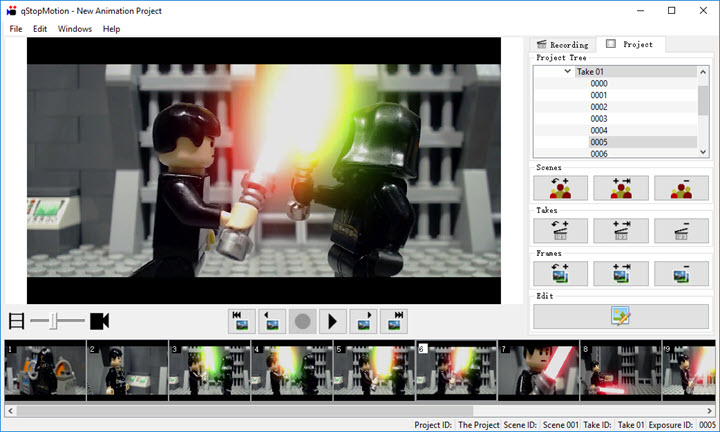Click the qStopMotion app icon in title bar

pos(11,11)
